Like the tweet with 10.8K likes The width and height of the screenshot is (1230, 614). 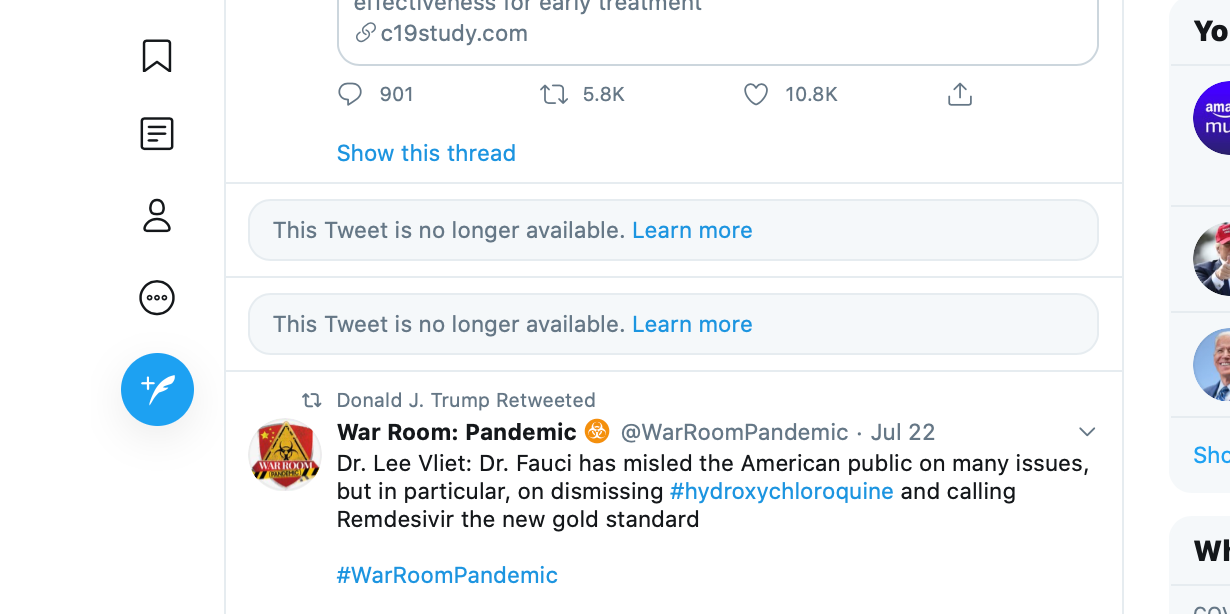pyautogui.click(x=756, y=94)
